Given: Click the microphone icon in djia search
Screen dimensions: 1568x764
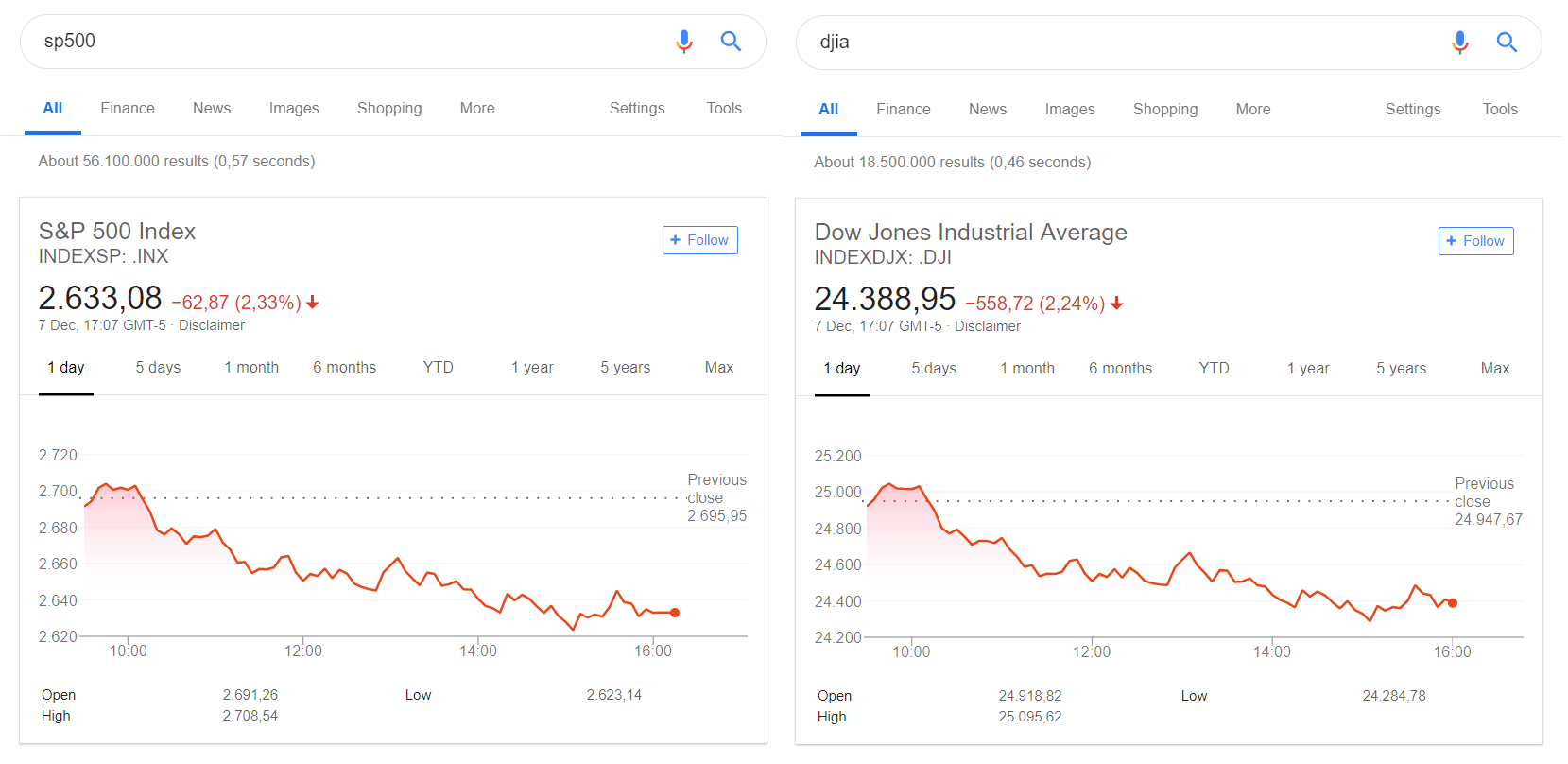Looking at the screenshot, I should tap(1460, 43).
